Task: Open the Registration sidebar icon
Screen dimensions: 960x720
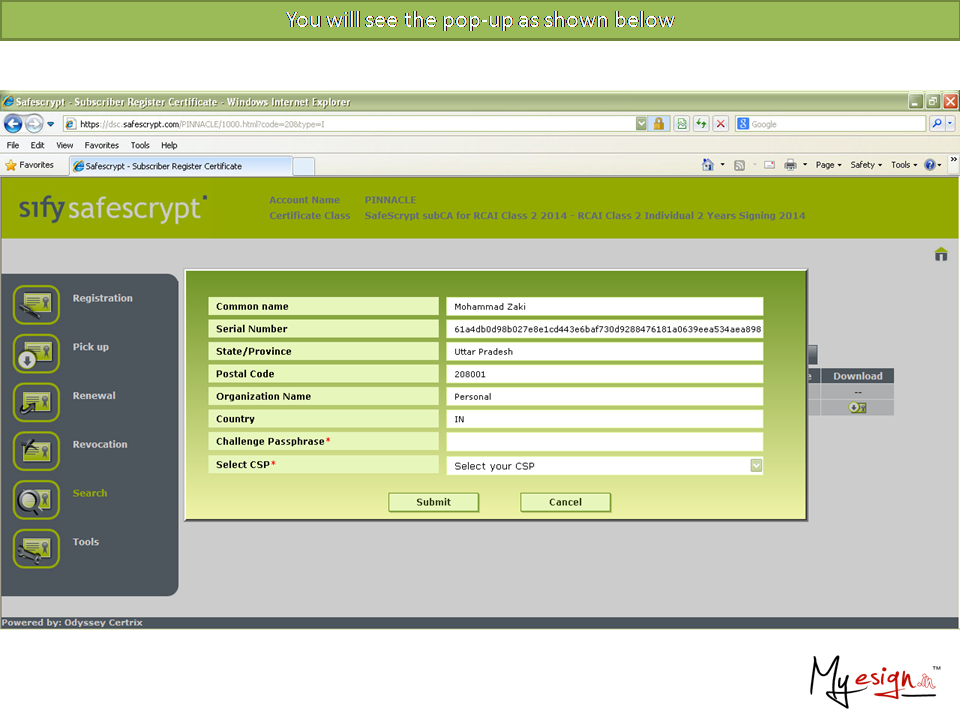Action: click(x=36, y=305)
